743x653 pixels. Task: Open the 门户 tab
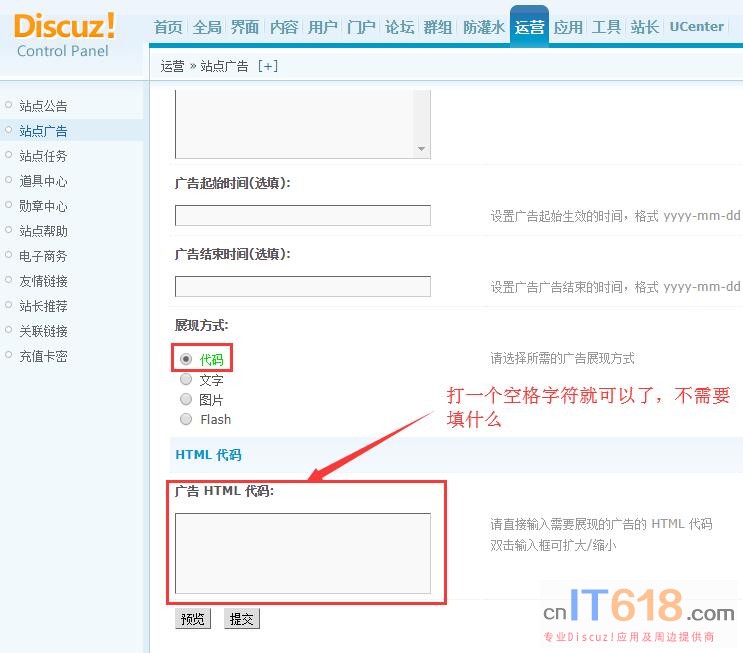point(361,27)
